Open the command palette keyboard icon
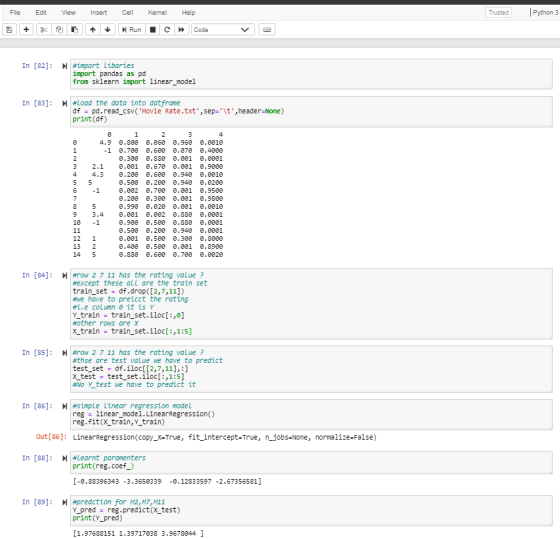The image size is (560, 539). (267, 30)
